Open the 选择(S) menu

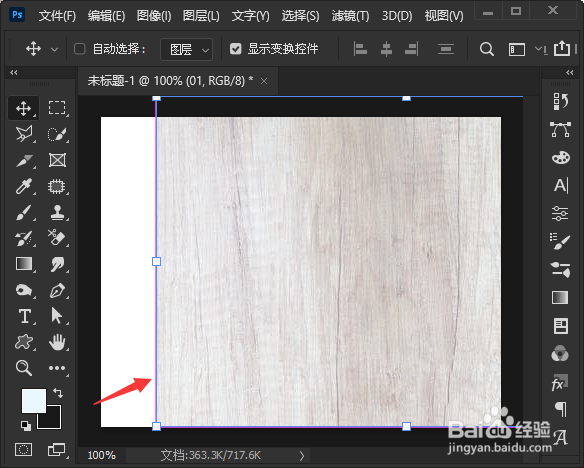pyautogui.click(x=300, y=16)
